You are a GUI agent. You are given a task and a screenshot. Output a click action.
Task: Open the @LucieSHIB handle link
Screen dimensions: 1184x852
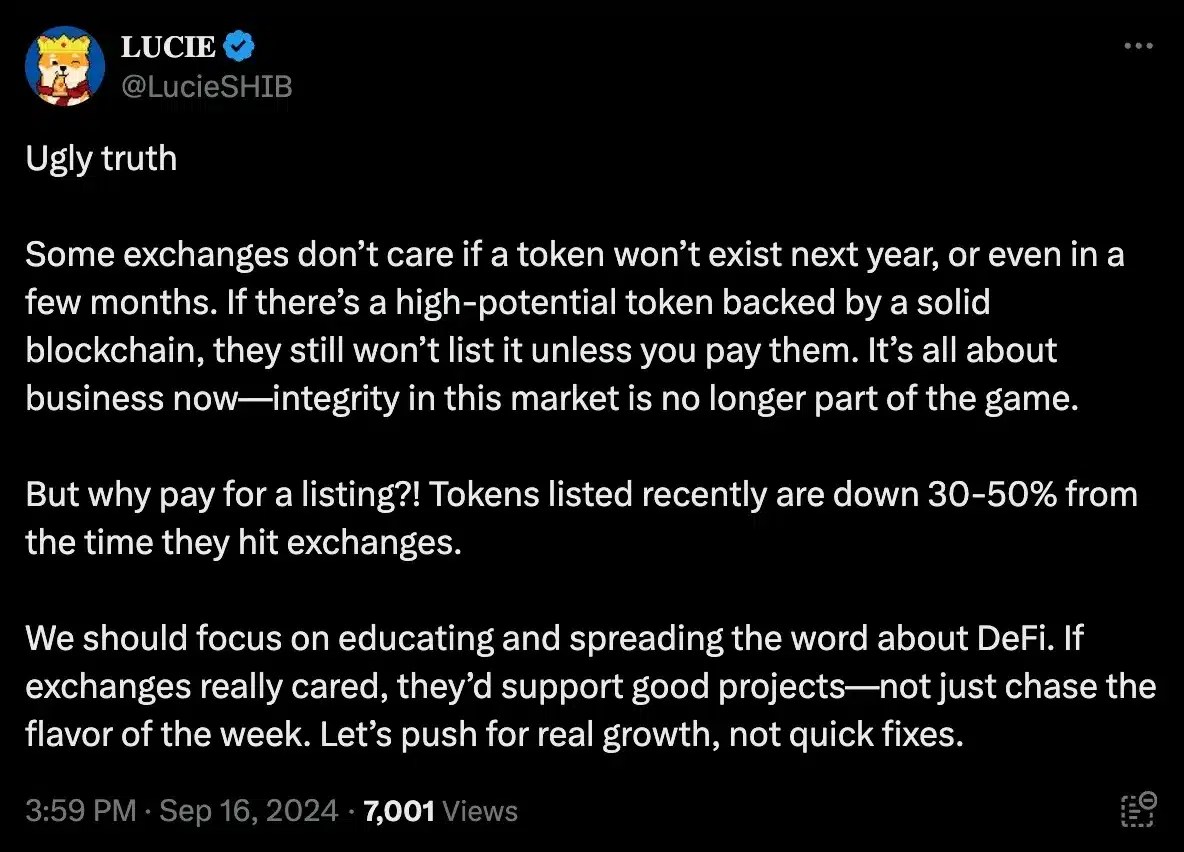tap(206, 87)
